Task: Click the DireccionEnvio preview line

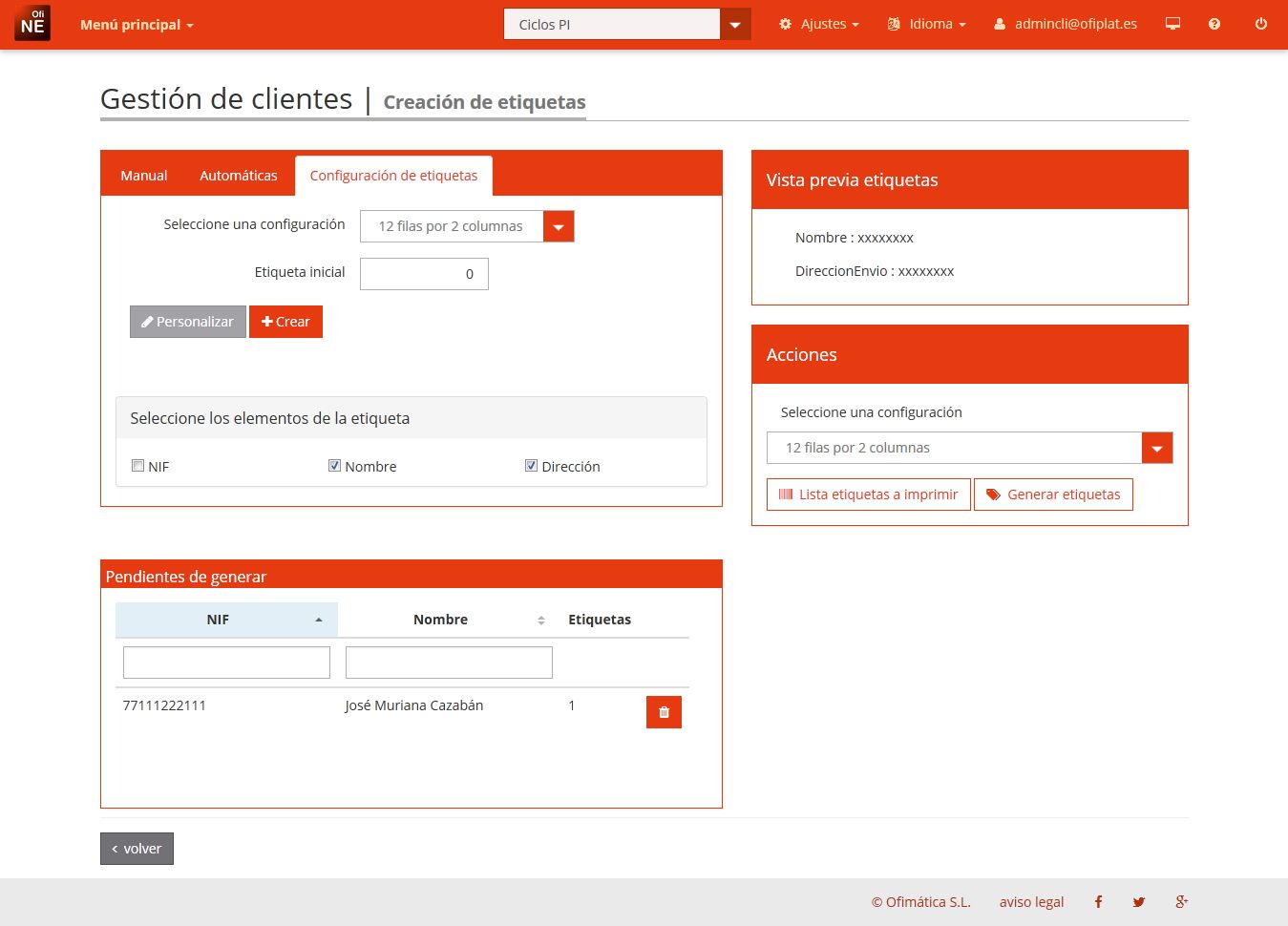Action: pos(875,271)
